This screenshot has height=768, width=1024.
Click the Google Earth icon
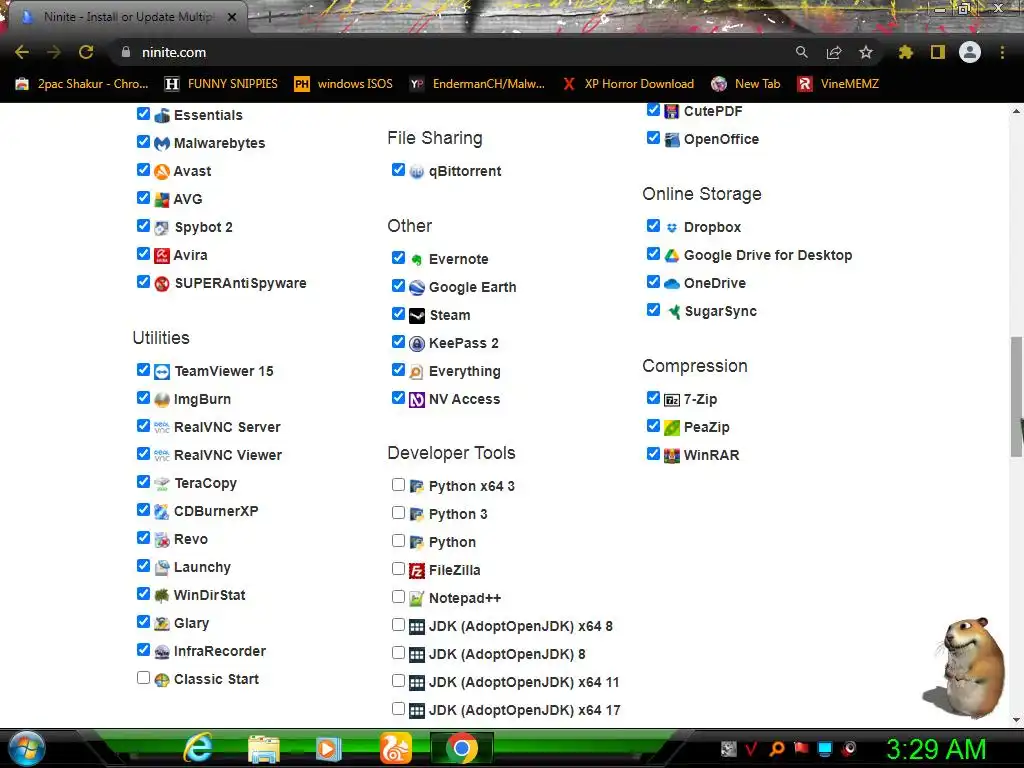tap(417, 287)
